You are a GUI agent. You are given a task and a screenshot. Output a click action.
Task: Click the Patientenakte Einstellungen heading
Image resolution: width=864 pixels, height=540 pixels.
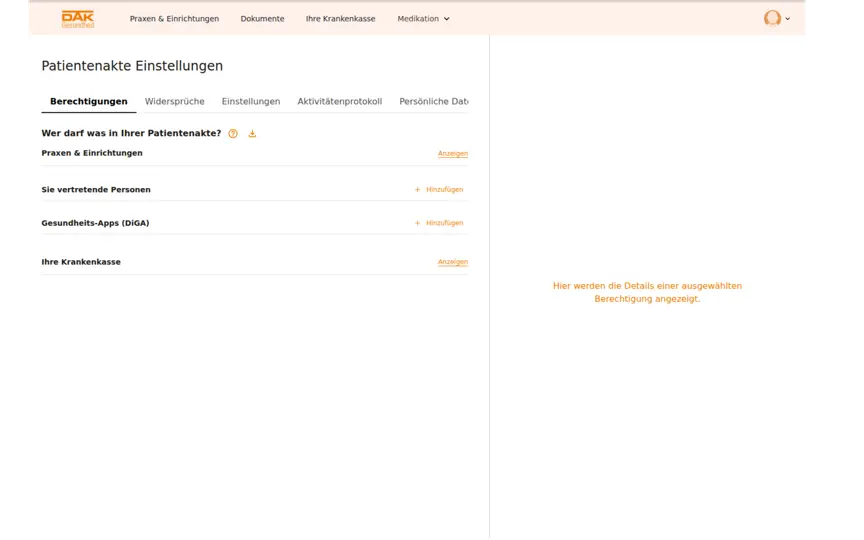(x=132, y=66)
